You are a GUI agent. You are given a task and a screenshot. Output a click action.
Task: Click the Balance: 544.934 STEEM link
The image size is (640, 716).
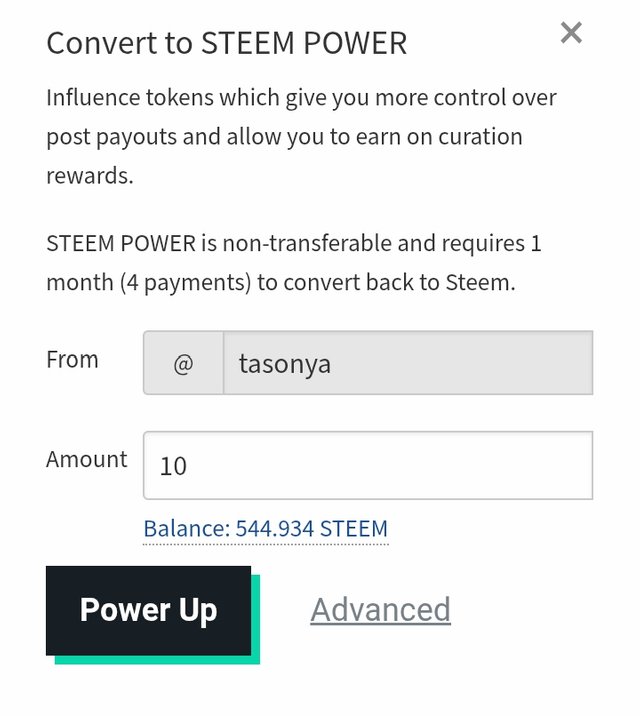click(265, 528)
